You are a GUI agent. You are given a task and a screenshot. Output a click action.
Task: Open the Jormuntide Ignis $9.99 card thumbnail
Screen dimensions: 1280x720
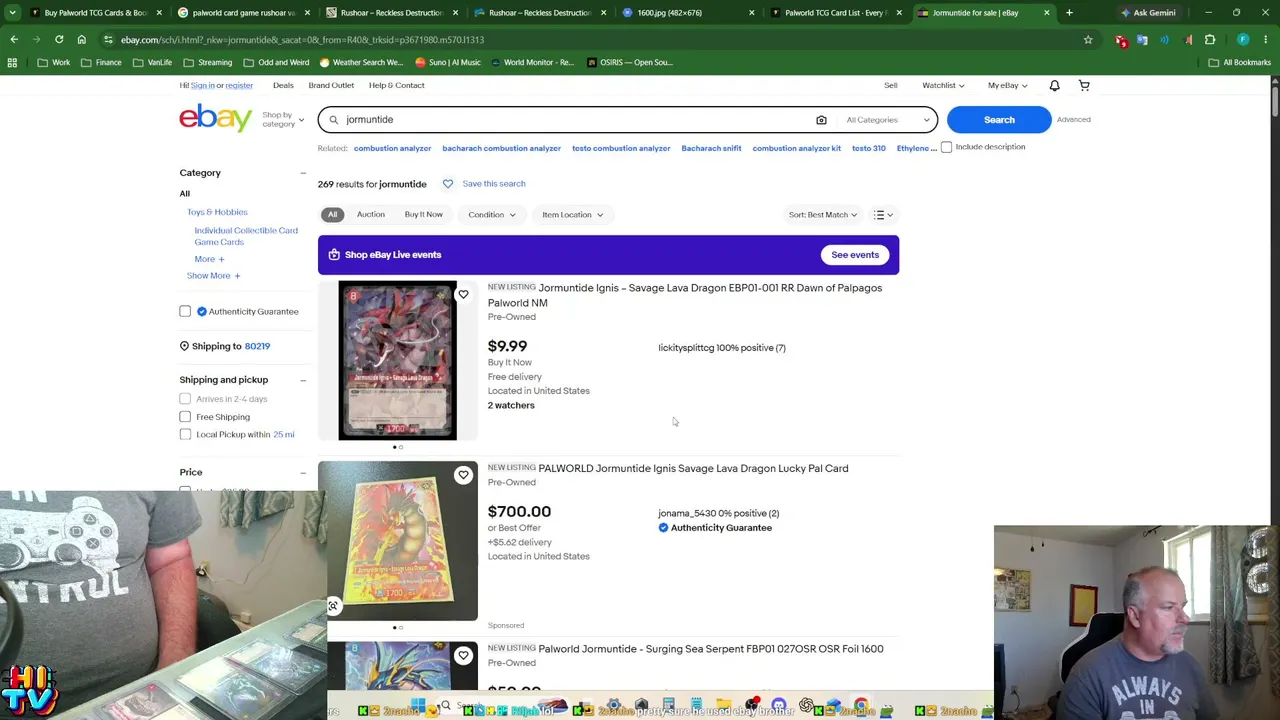(397, 360)
